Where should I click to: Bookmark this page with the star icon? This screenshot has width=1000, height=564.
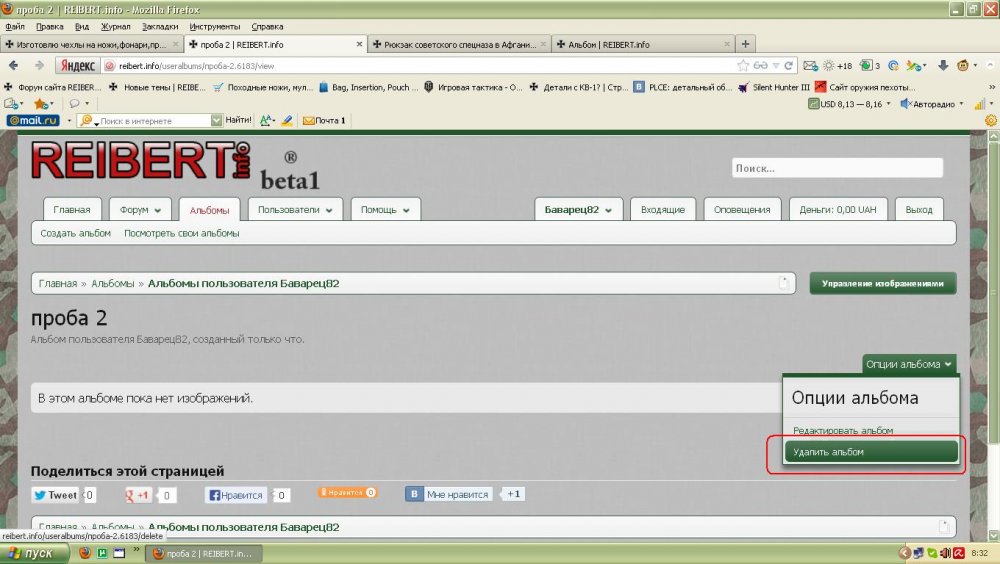(x=743, y=66)
